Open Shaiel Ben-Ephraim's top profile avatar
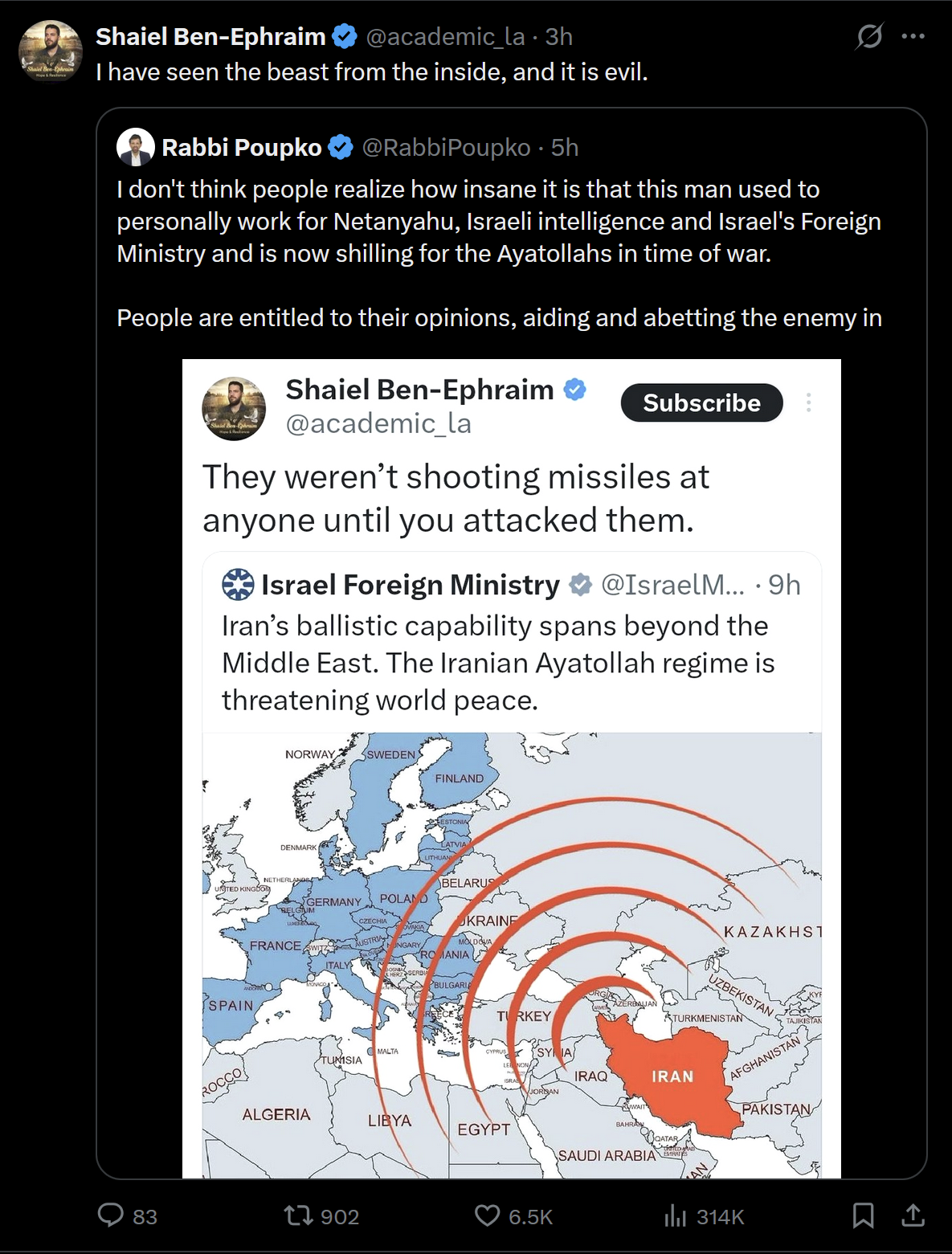The width and height of the screenshot is (952, 1254). click(x=51, y=53)
